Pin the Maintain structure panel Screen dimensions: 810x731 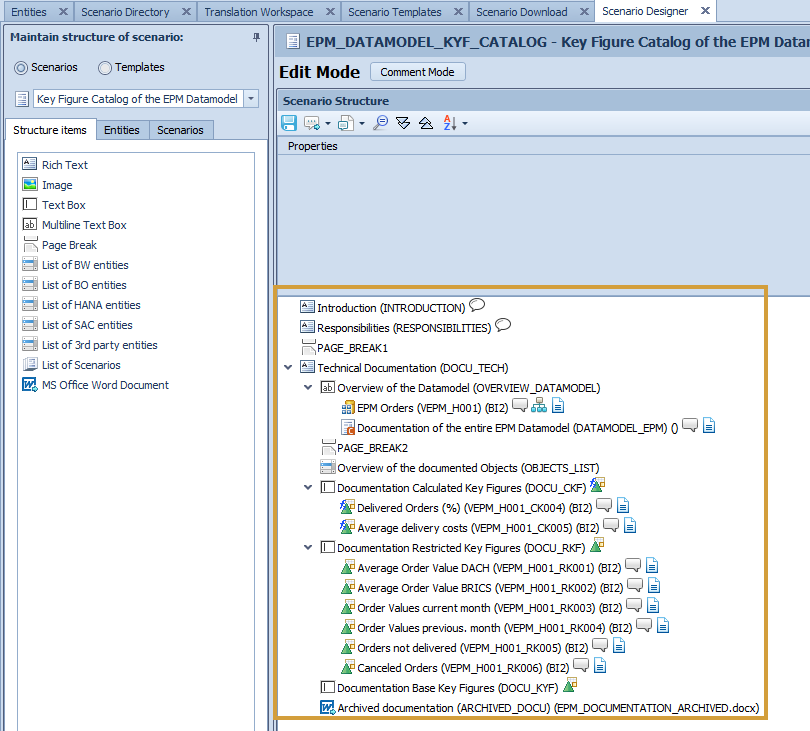click(x=256, y=38)
